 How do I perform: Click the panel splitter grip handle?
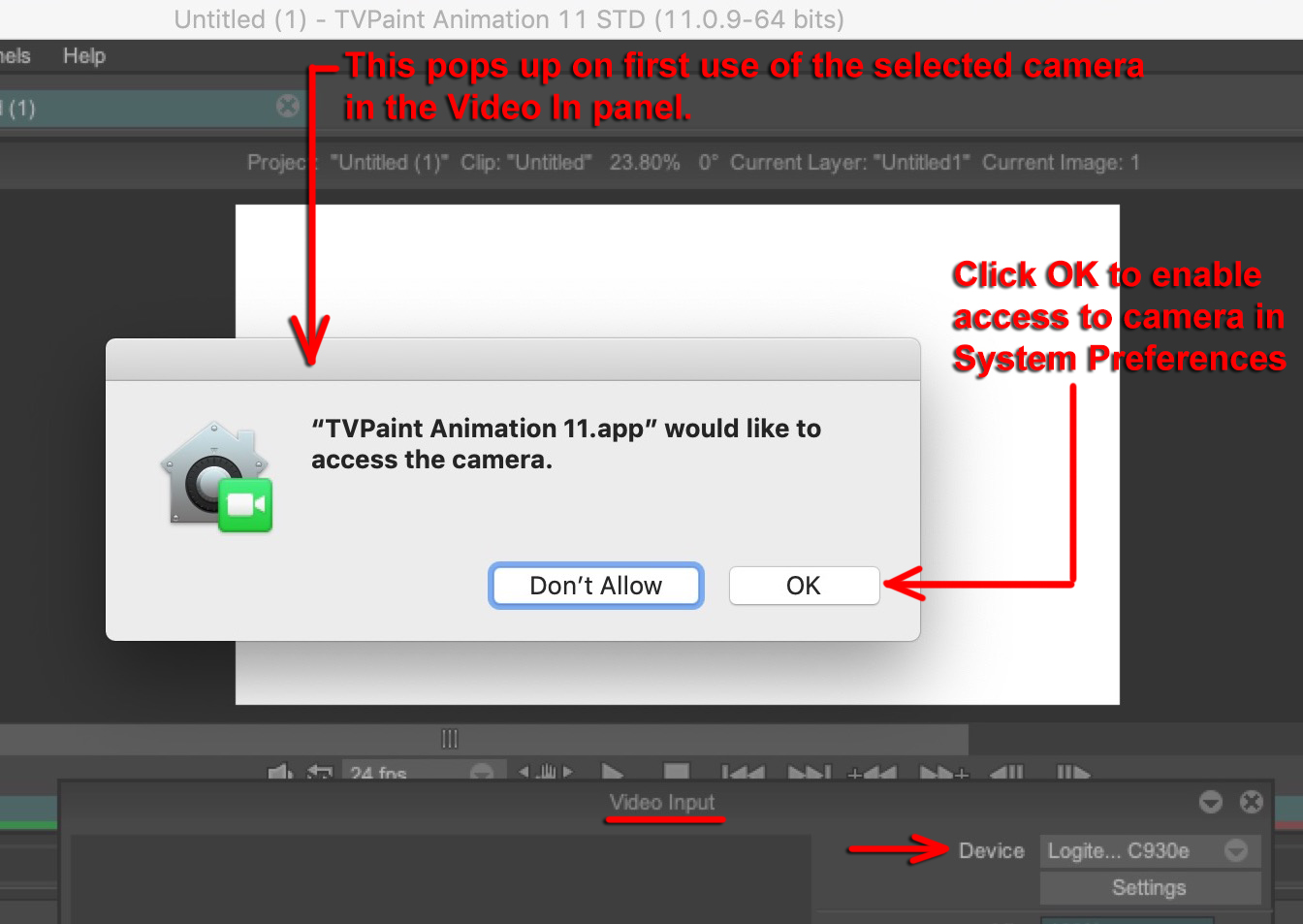click(450, 739)
